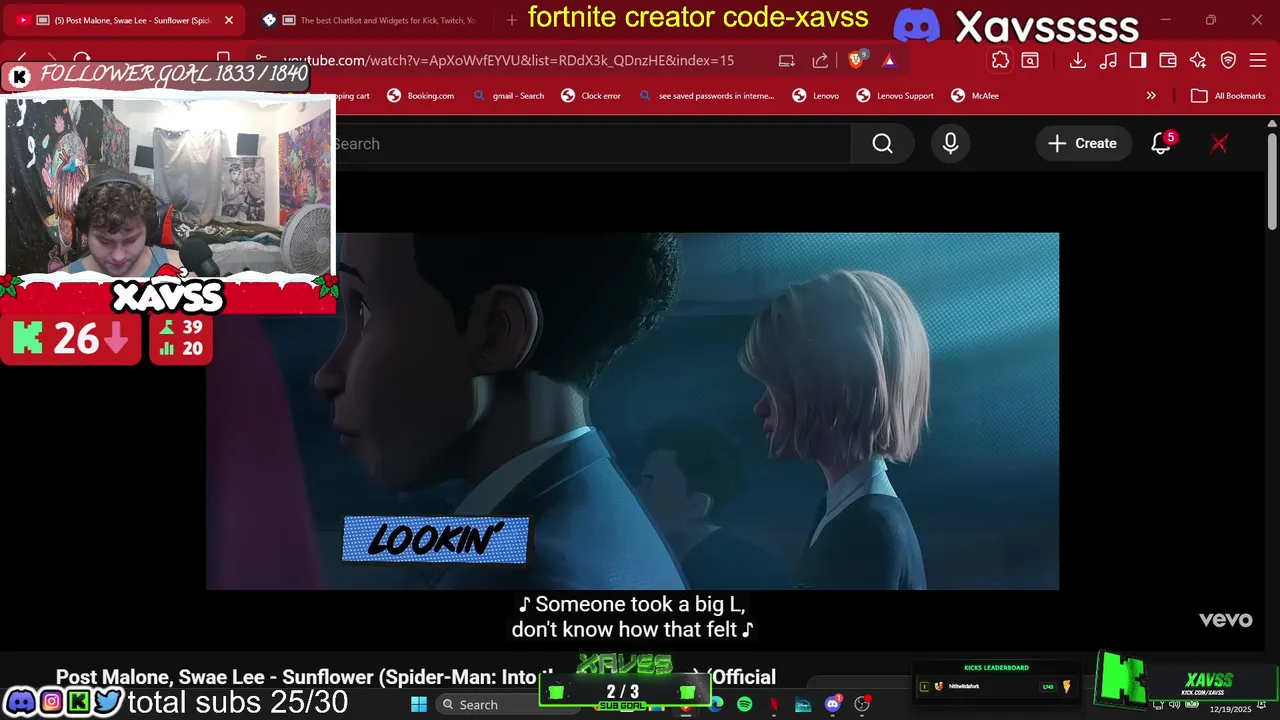Open Netflix from the taskbar
The image size is (1280, 720).
click(x=774, y=704)
